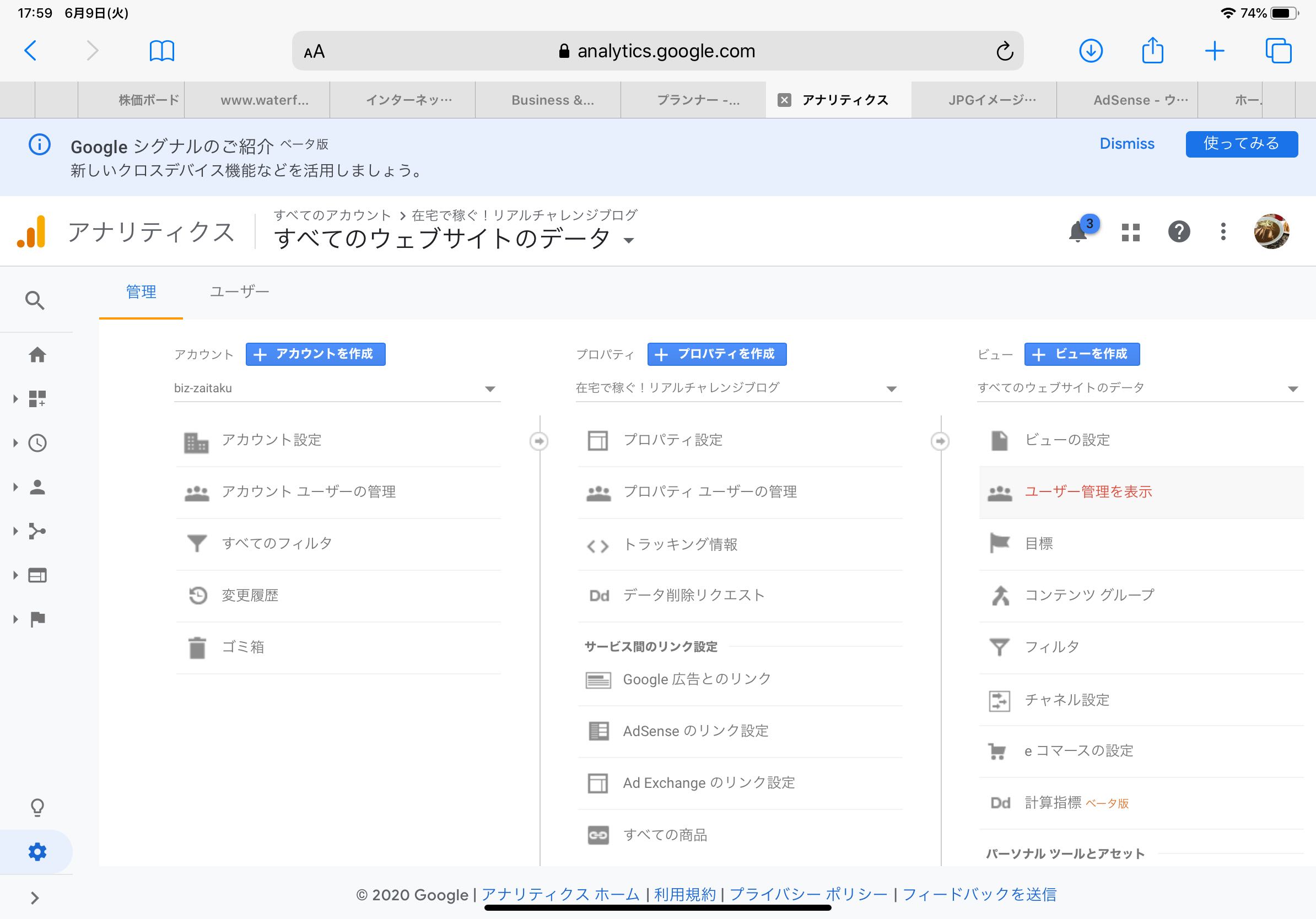Open e コマースの設定
Image resolution: width=1316 pixels, height=919 pixels.
(x=1141, y=752)
